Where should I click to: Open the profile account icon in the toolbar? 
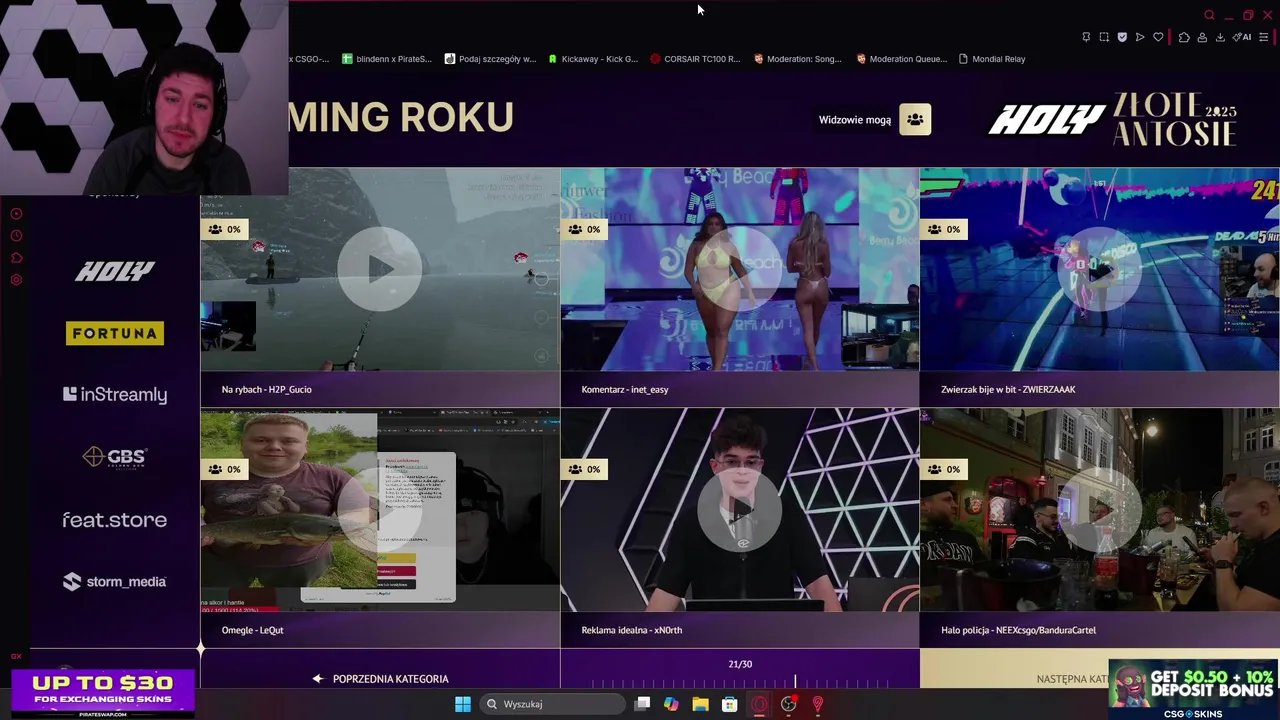tap(1202, 37)
